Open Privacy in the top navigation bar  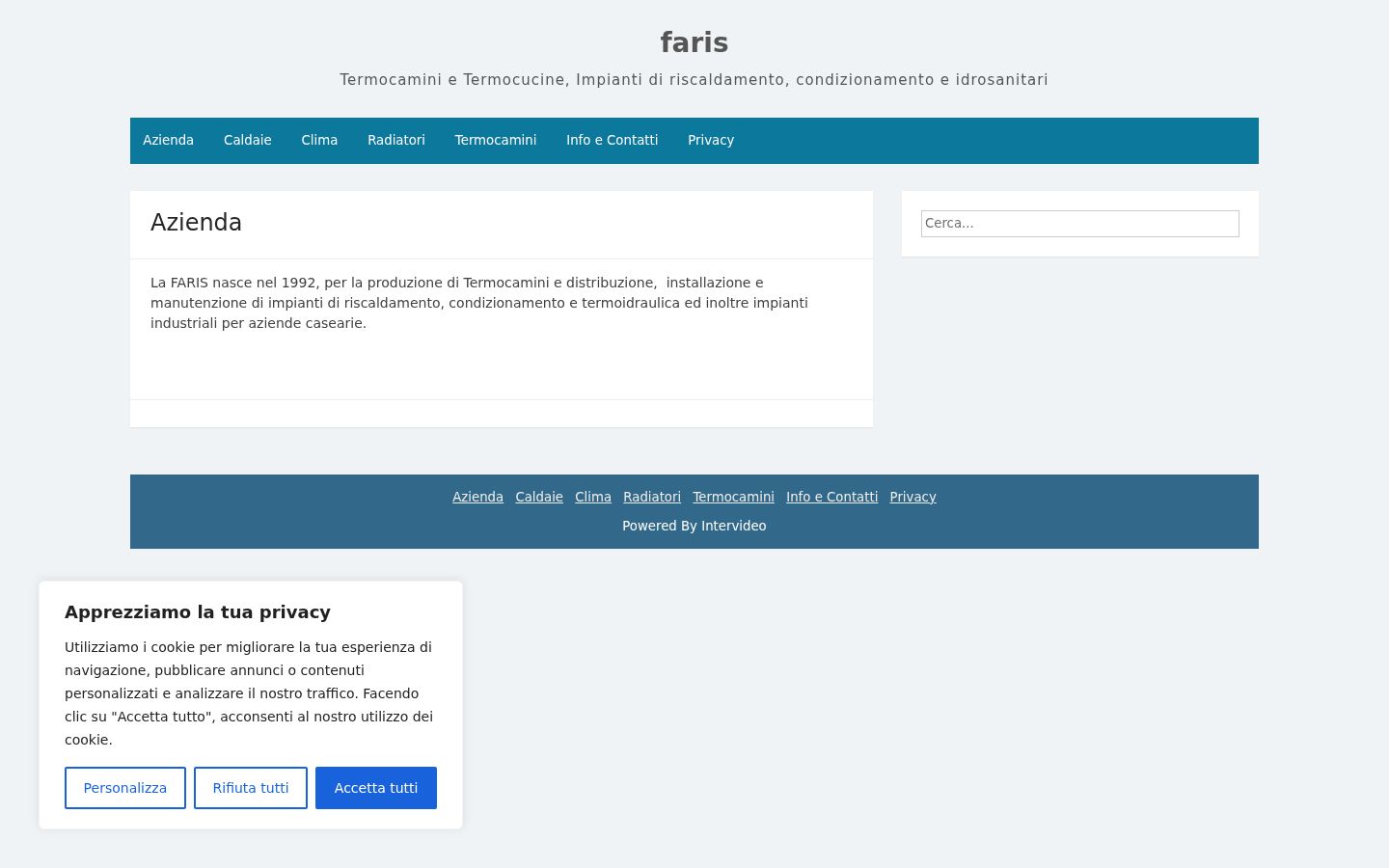click(711, 140)
